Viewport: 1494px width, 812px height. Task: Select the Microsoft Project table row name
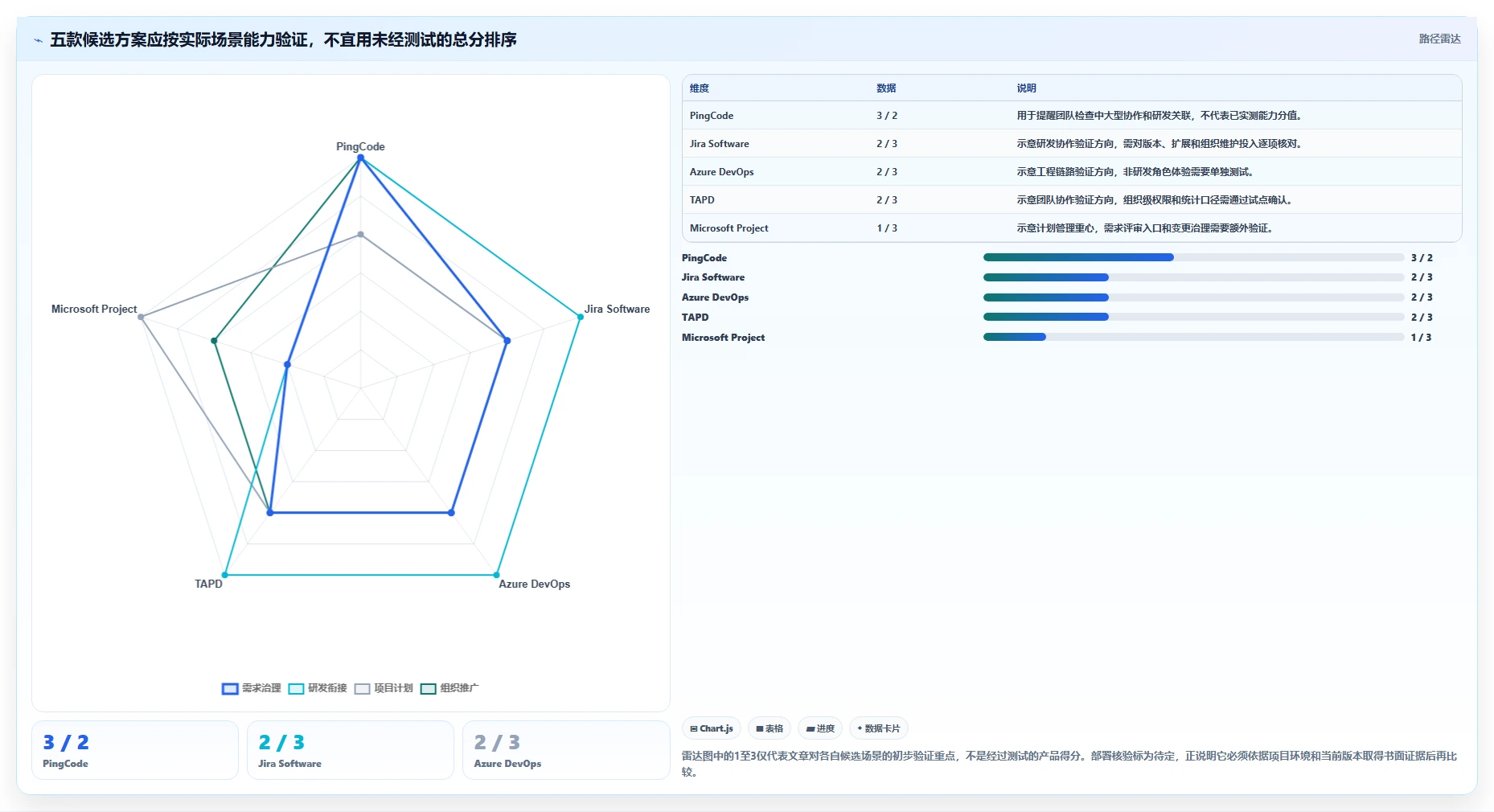coord(729,228)
